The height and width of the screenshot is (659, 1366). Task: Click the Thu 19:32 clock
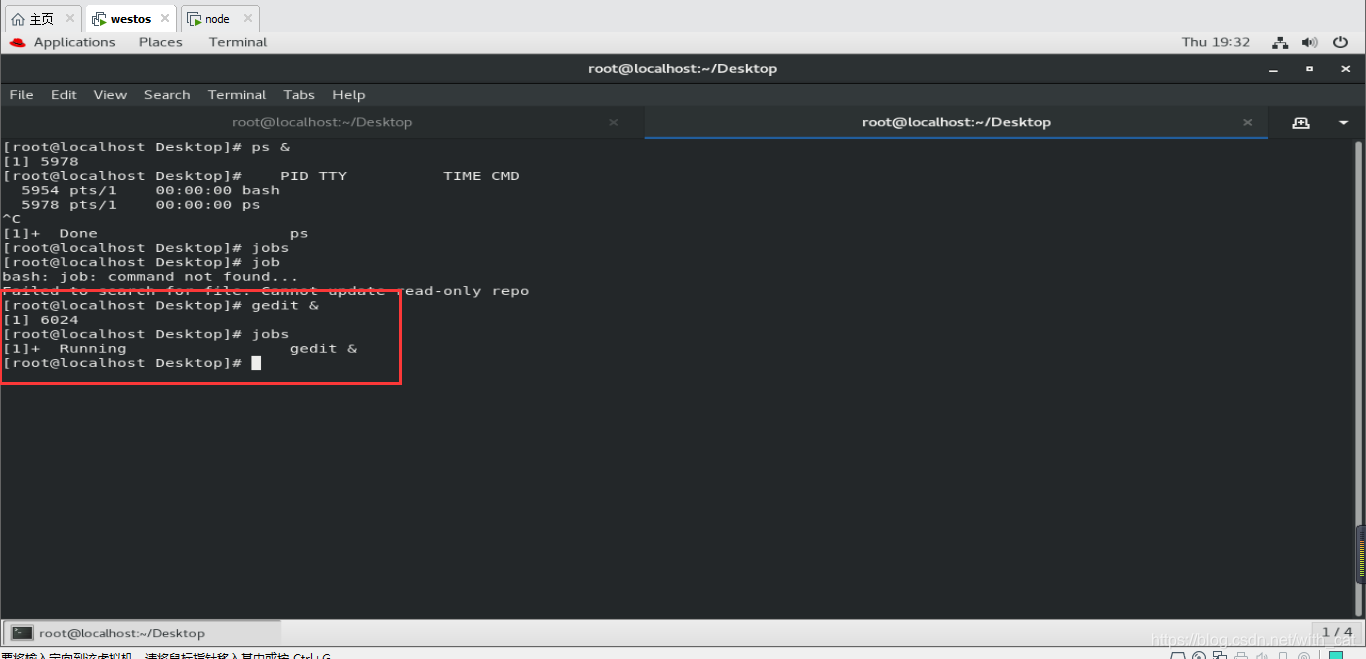[x=1216, y=42]
